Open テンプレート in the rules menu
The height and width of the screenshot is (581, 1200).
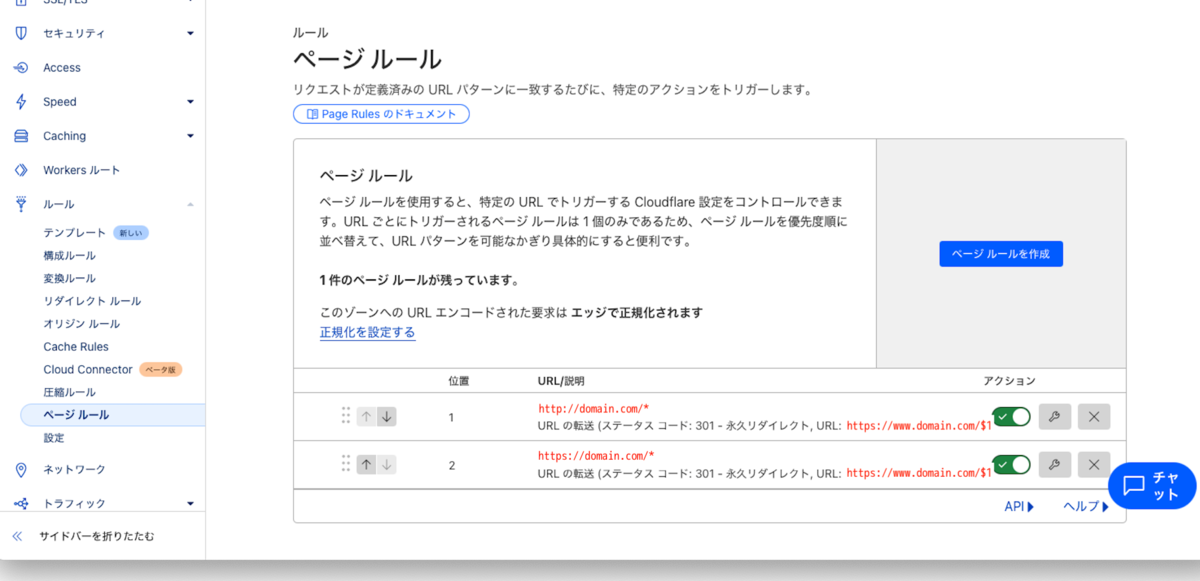coord(75,233)
